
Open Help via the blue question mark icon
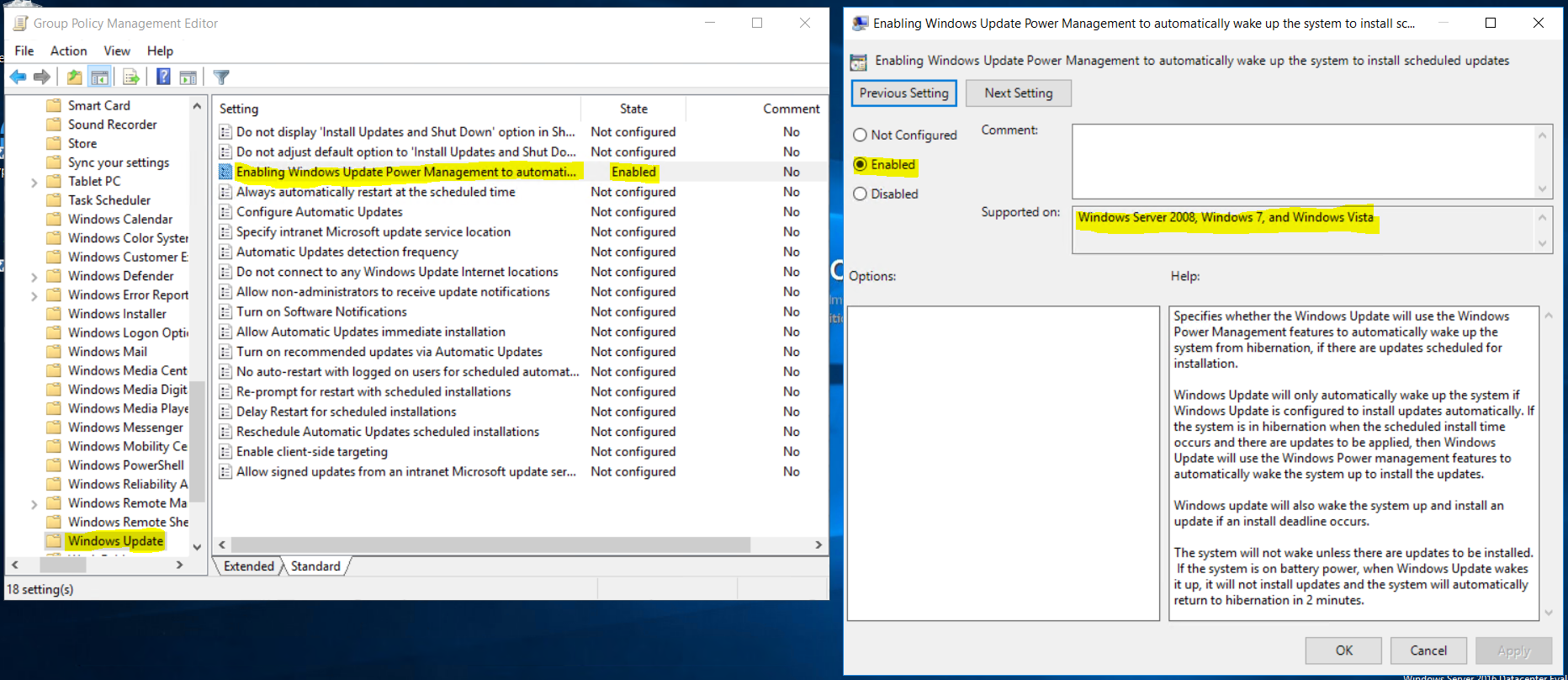(x=163, y=77)
